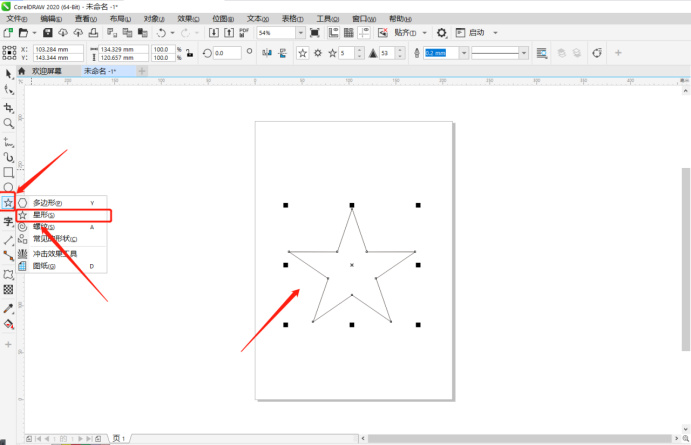
Task: Choose Graph Paper from the shape flyout
Action: click(x=62, y=266)
